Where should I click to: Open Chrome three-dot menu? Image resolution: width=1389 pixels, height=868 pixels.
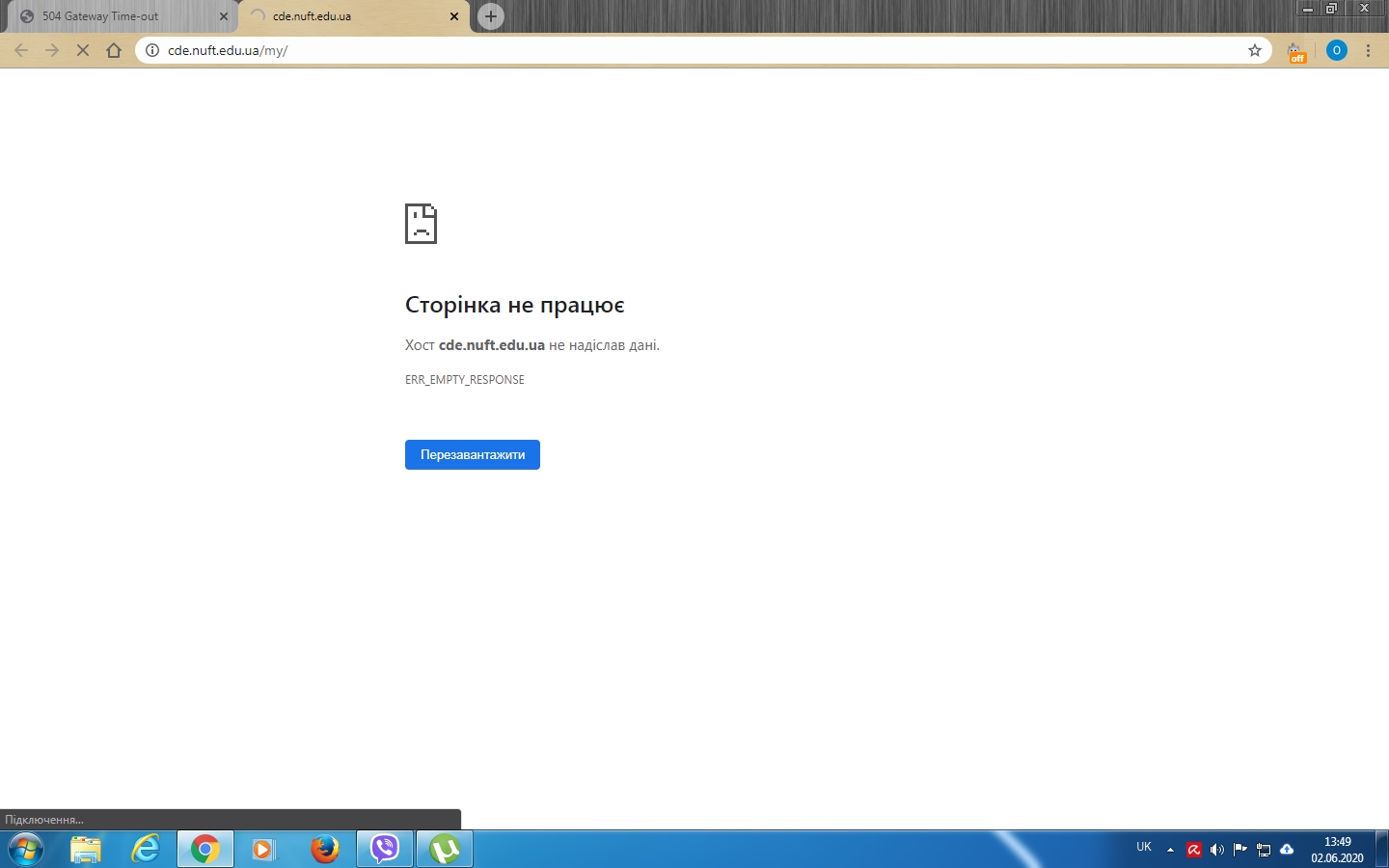(1369, 50)
